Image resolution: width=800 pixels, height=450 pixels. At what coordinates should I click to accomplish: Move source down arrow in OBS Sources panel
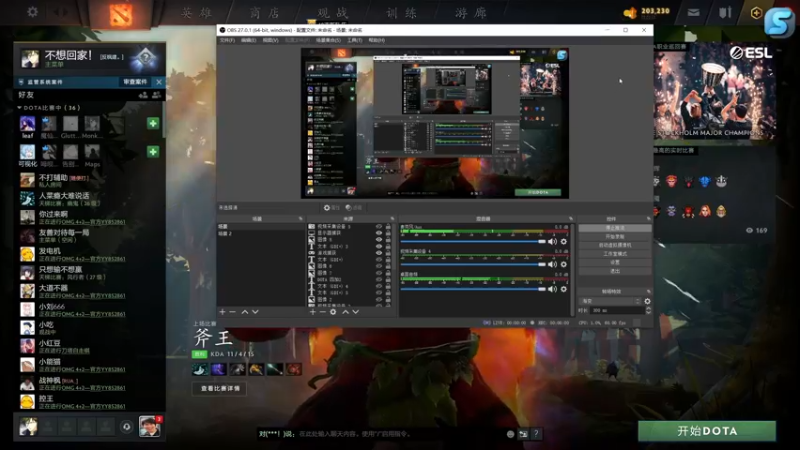356,312
